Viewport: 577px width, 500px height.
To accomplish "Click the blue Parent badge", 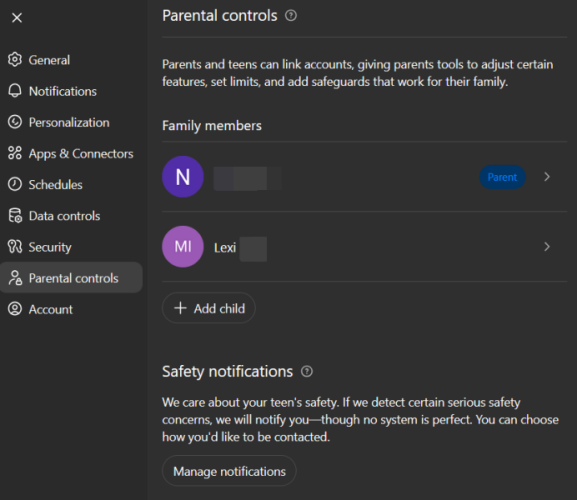I will point(502,177).
